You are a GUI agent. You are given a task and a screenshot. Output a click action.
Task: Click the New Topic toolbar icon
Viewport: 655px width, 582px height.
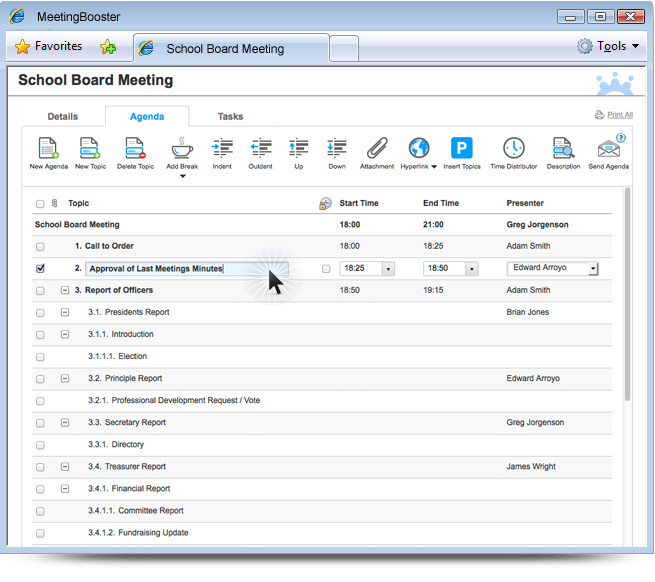[x=90, y=148]
